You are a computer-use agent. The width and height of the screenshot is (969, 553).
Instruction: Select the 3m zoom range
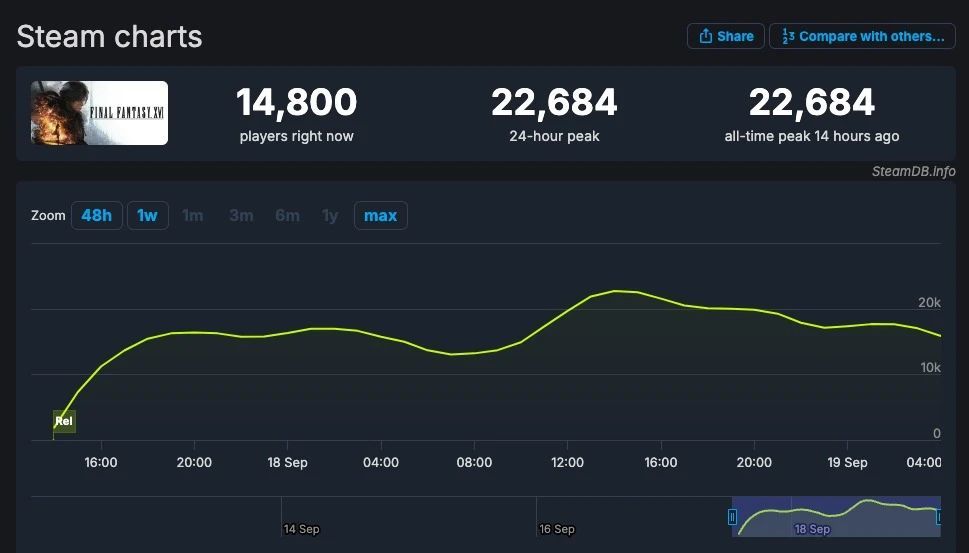[x=241, y=216]
